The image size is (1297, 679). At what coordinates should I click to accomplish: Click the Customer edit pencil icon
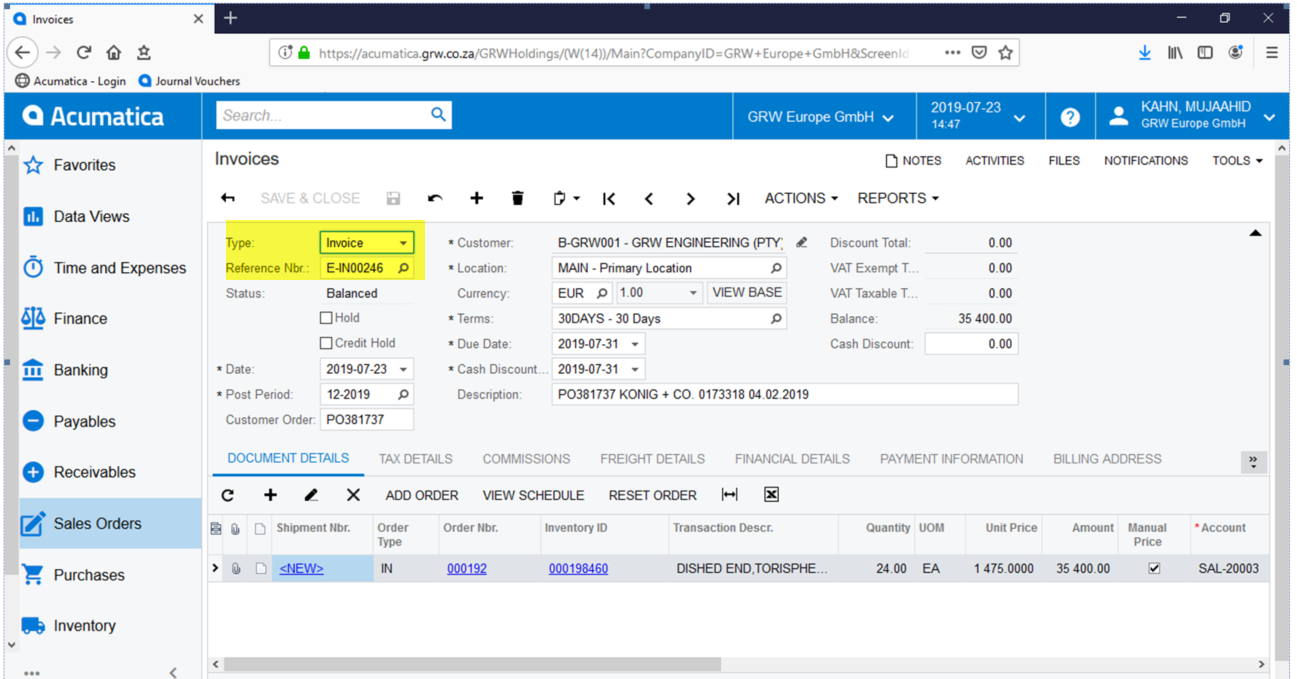click(x=801, y=243)
